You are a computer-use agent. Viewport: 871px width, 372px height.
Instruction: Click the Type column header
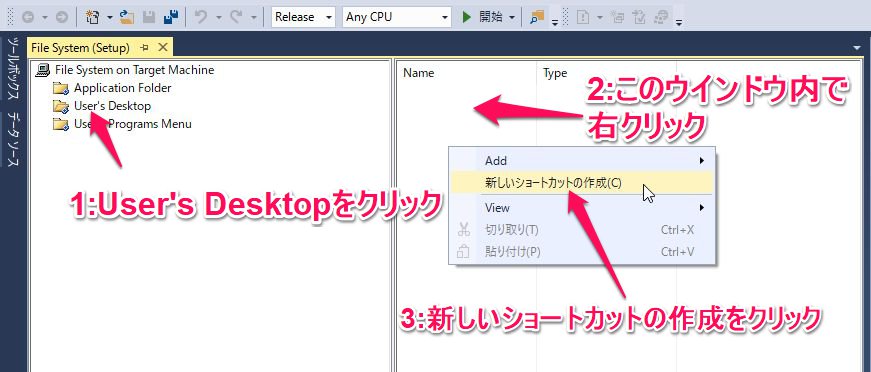click(555, 73)
